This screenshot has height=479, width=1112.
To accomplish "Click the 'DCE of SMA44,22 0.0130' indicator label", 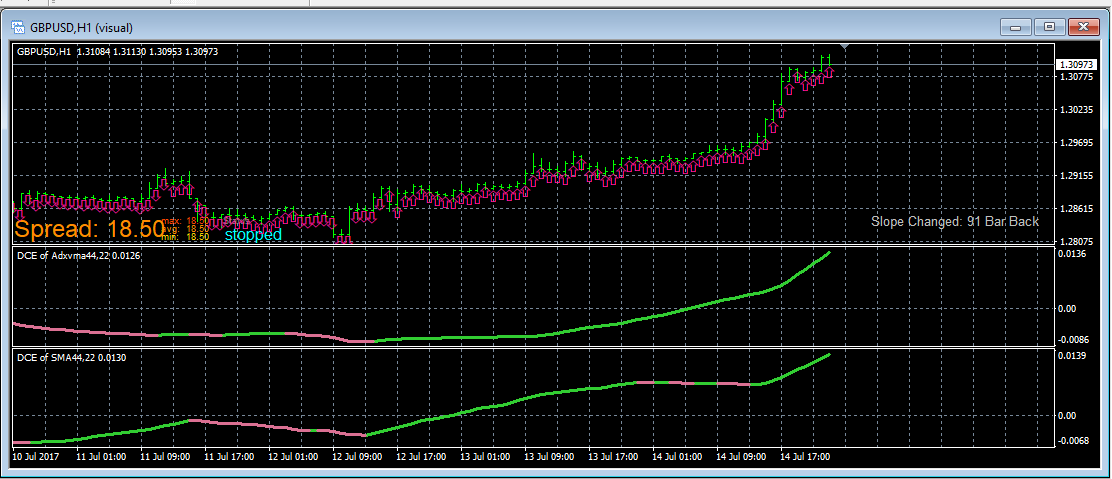I will pyautogui.click(x=71, y=358).
